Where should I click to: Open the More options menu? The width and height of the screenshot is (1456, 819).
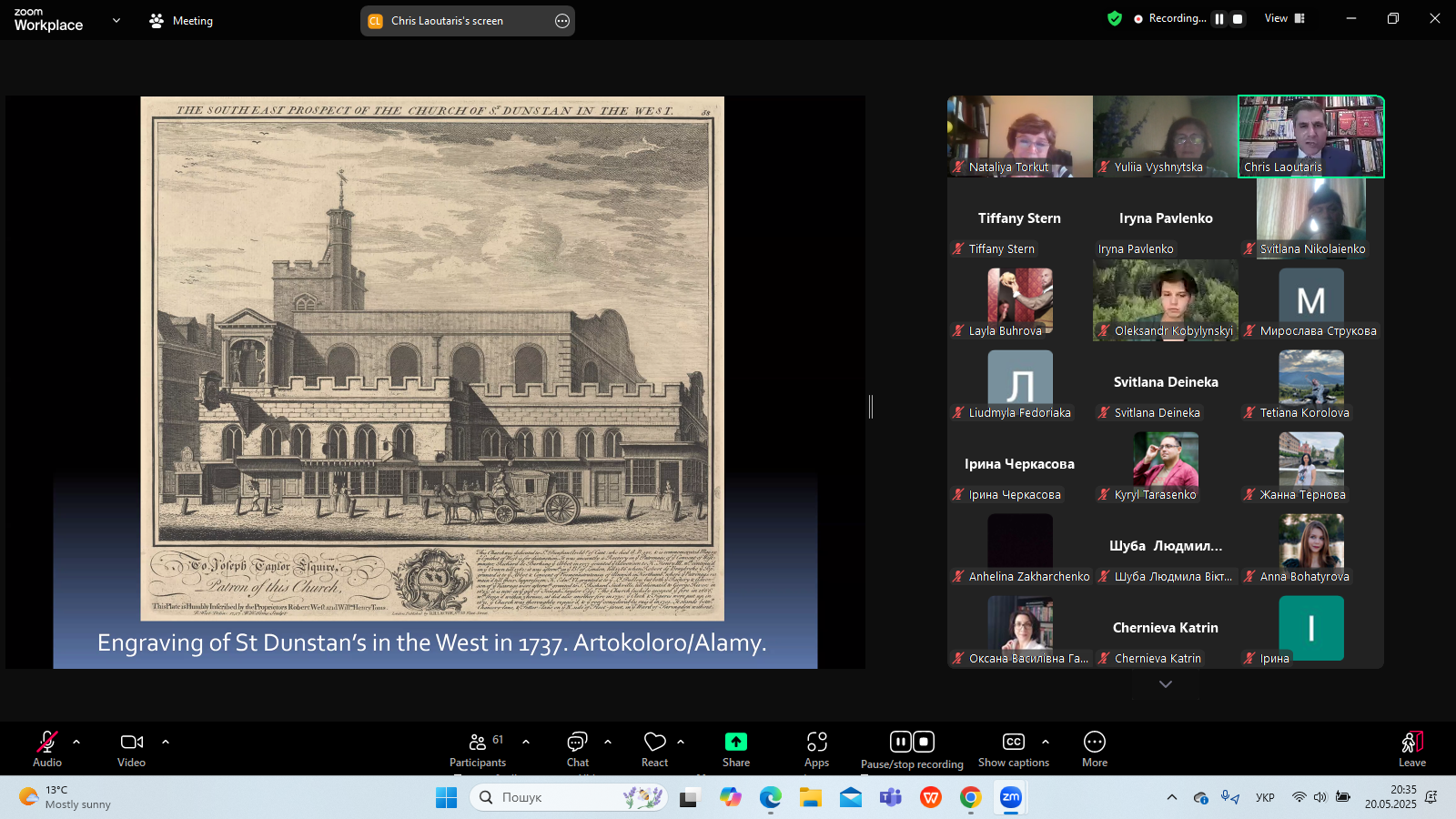1094,749
